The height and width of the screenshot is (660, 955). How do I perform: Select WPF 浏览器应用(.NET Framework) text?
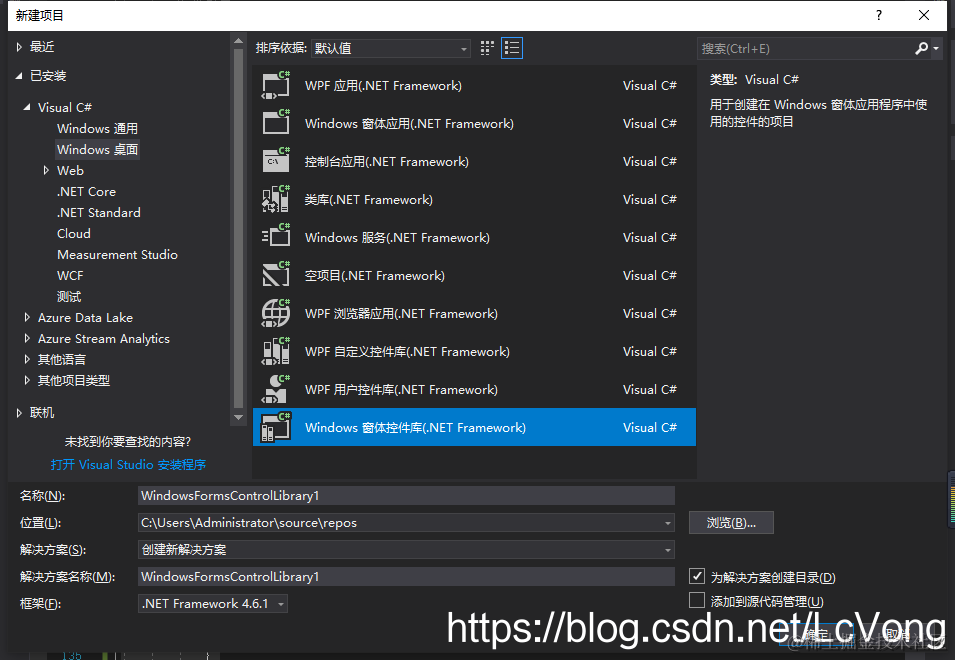(401, 314)
